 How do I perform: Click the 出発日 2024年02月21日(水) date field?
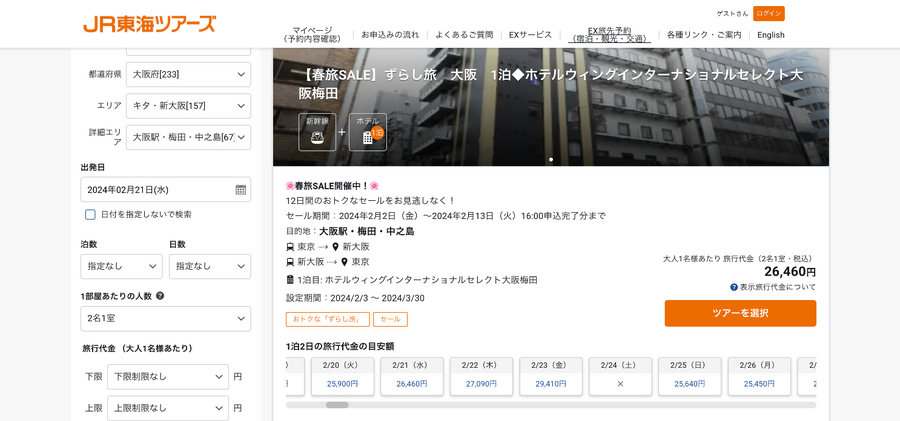[166, 190]
